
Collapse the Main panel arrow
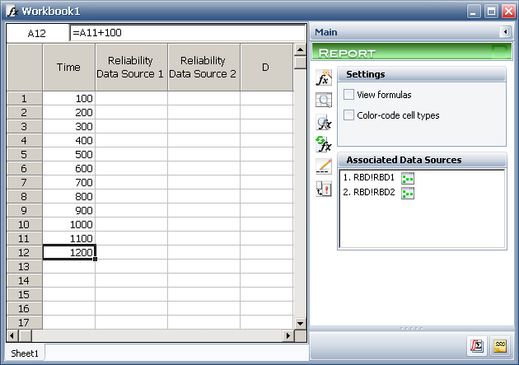(505, 32)
